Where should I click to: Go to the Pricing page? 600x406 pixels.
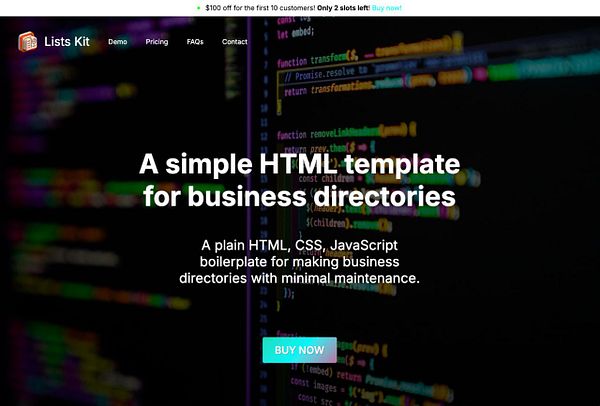tap(157, 42)
